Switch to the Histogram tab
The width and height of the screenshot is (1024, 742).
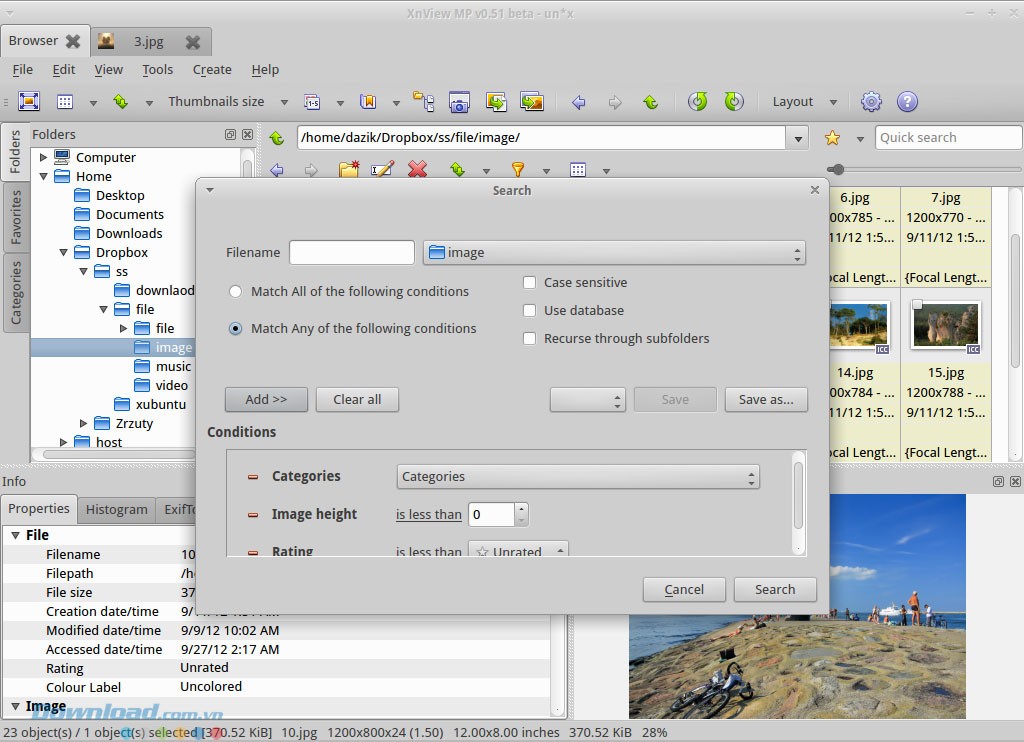coord(116,509)
